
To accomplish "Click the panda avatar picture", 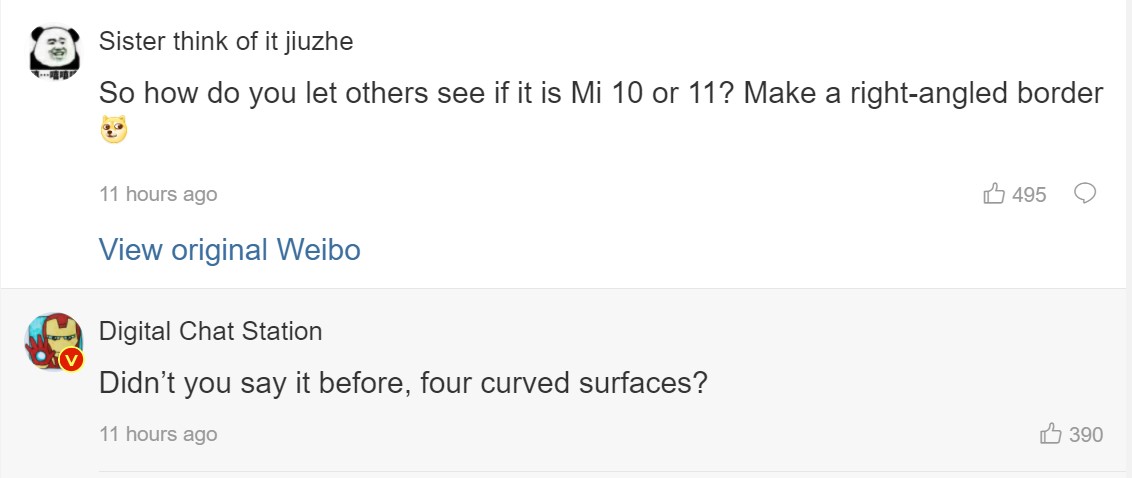I will click(52, 52).
